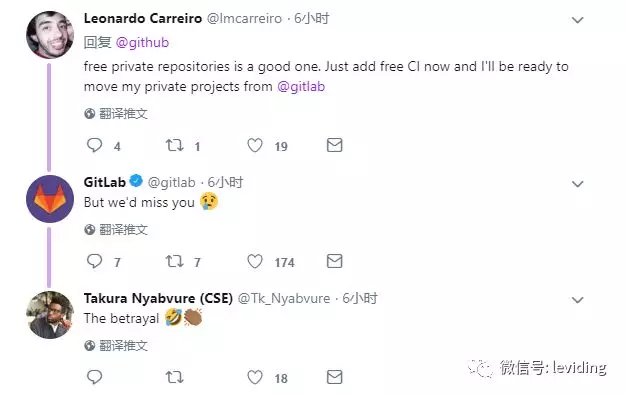625x395 pixels.
Task: Retweet Takura Nyabvure's tweet
Action: pos(175,377)
